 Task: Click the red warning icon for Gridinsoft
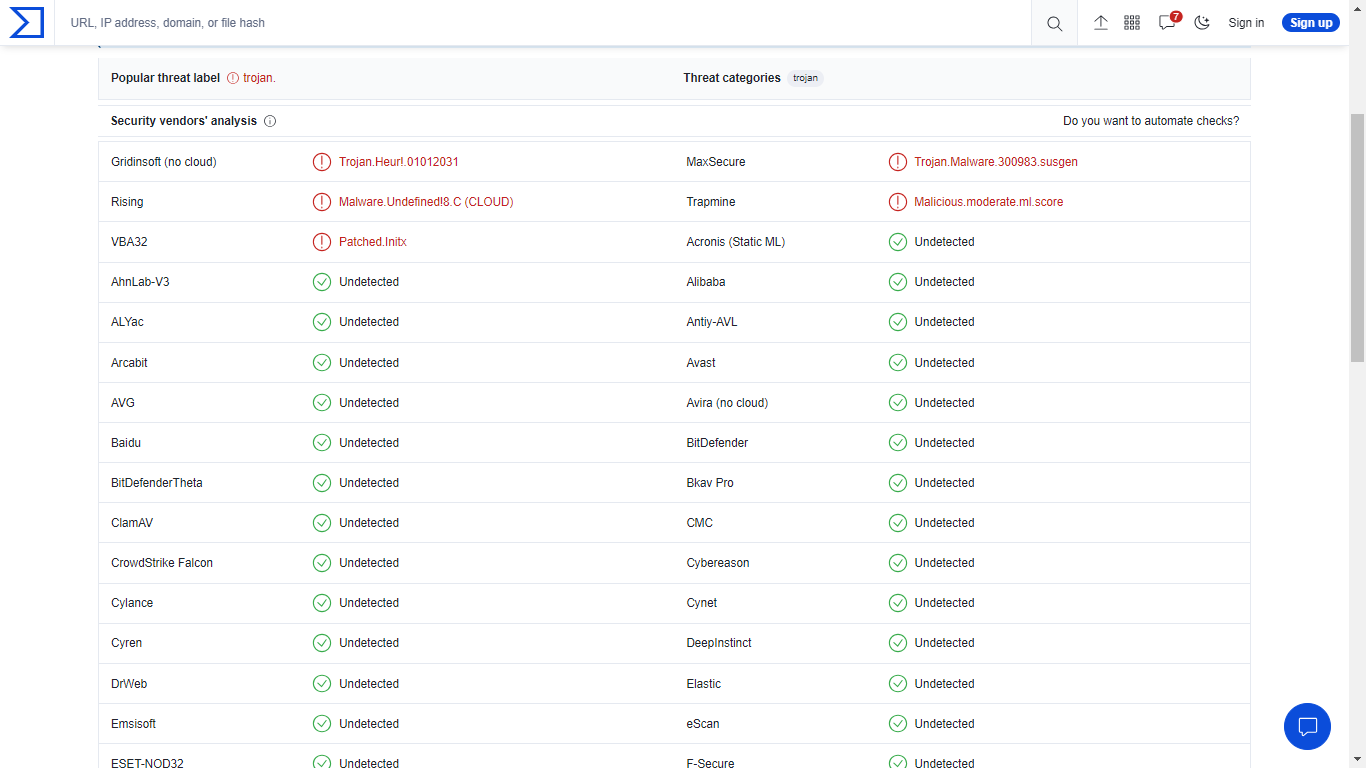pos(322,162)
